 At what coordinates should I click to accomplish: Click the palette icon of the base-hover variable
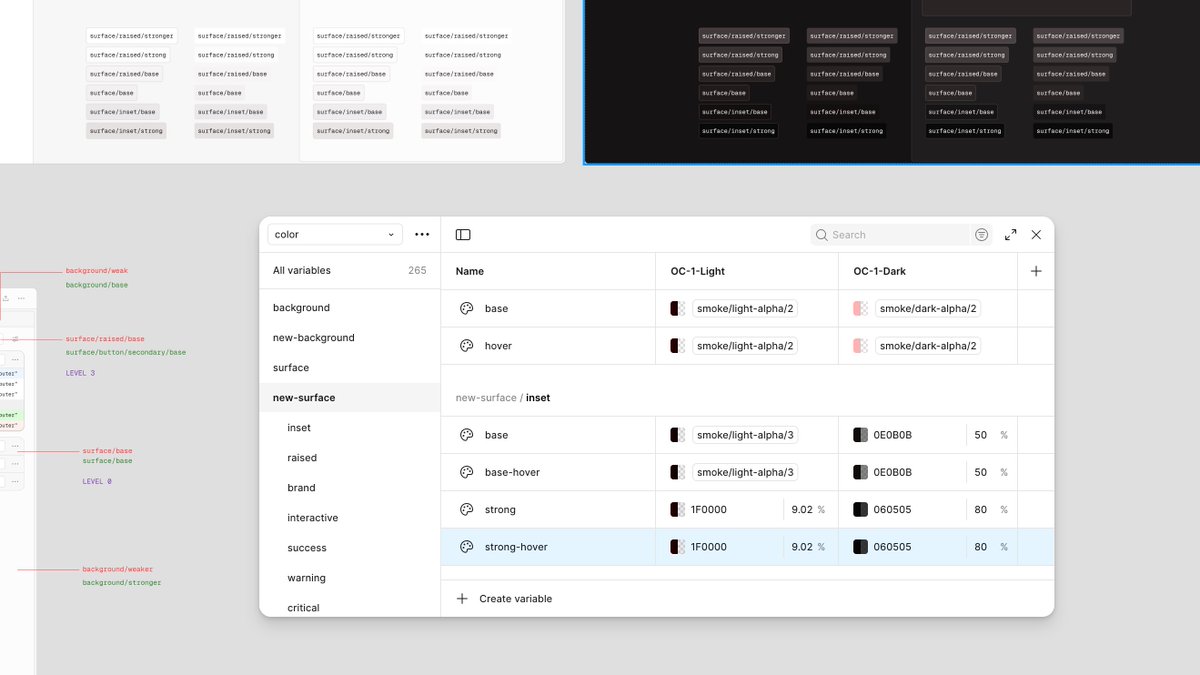466,472
